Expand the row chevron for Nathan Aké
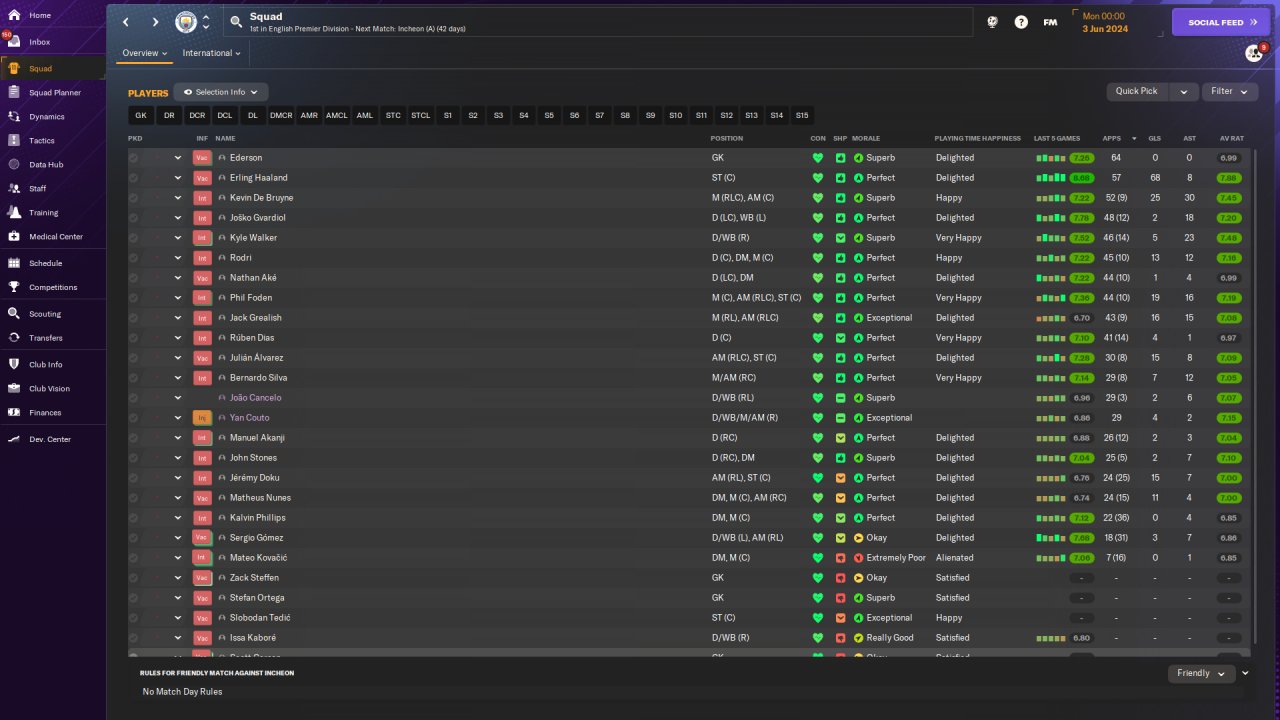 (x=178, y=277)
